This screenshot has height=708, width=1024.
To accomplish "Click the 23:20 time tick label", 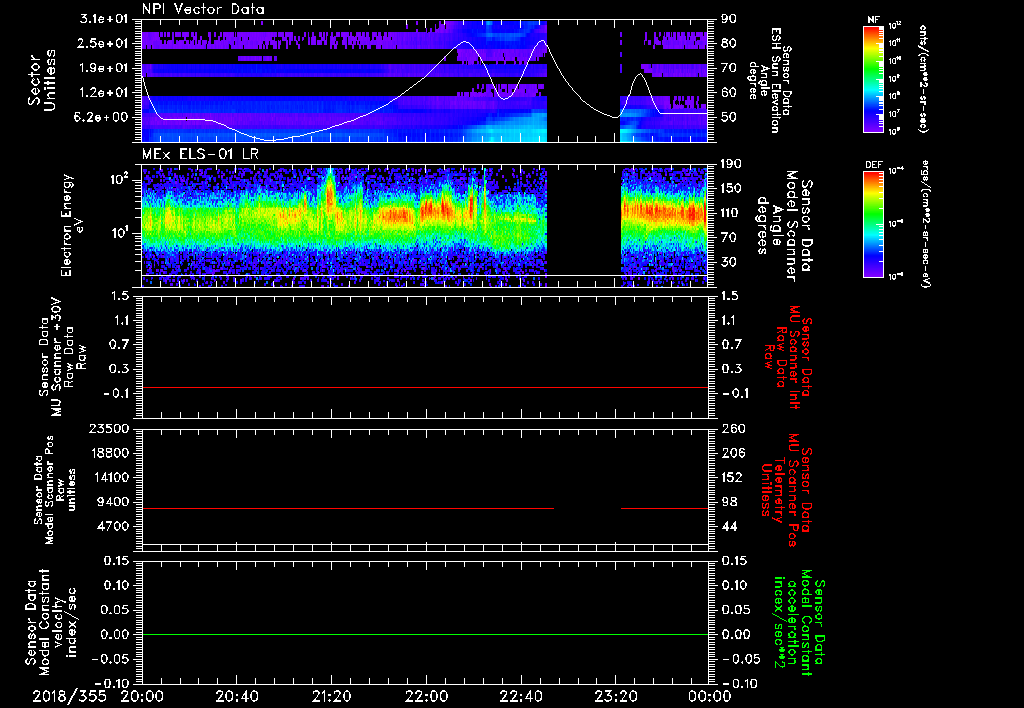I will coord(615,696).
